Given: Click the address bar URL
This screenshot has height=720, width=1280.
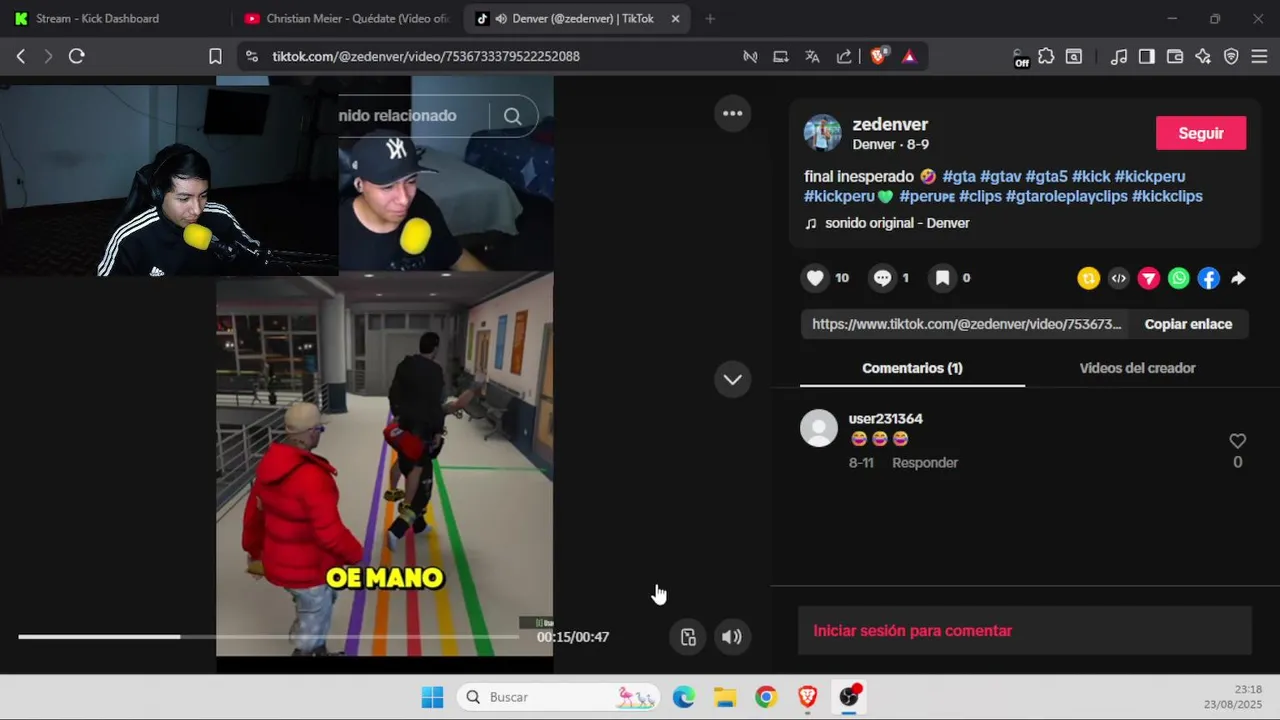Looking at the screenshot, I should pyautogui.click(x=426, y=57).
